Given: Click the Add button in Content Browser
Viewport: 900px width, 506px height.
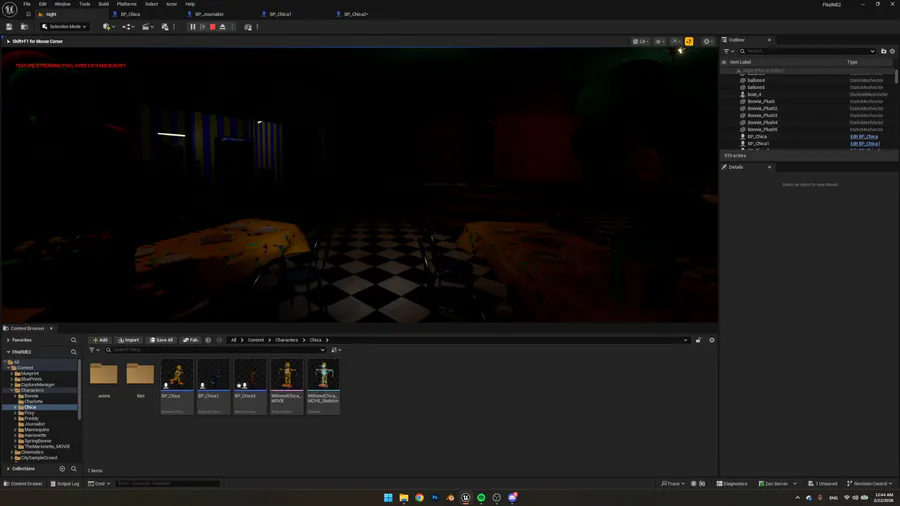Looking at the screenshot, I should [x=100, y=340].
